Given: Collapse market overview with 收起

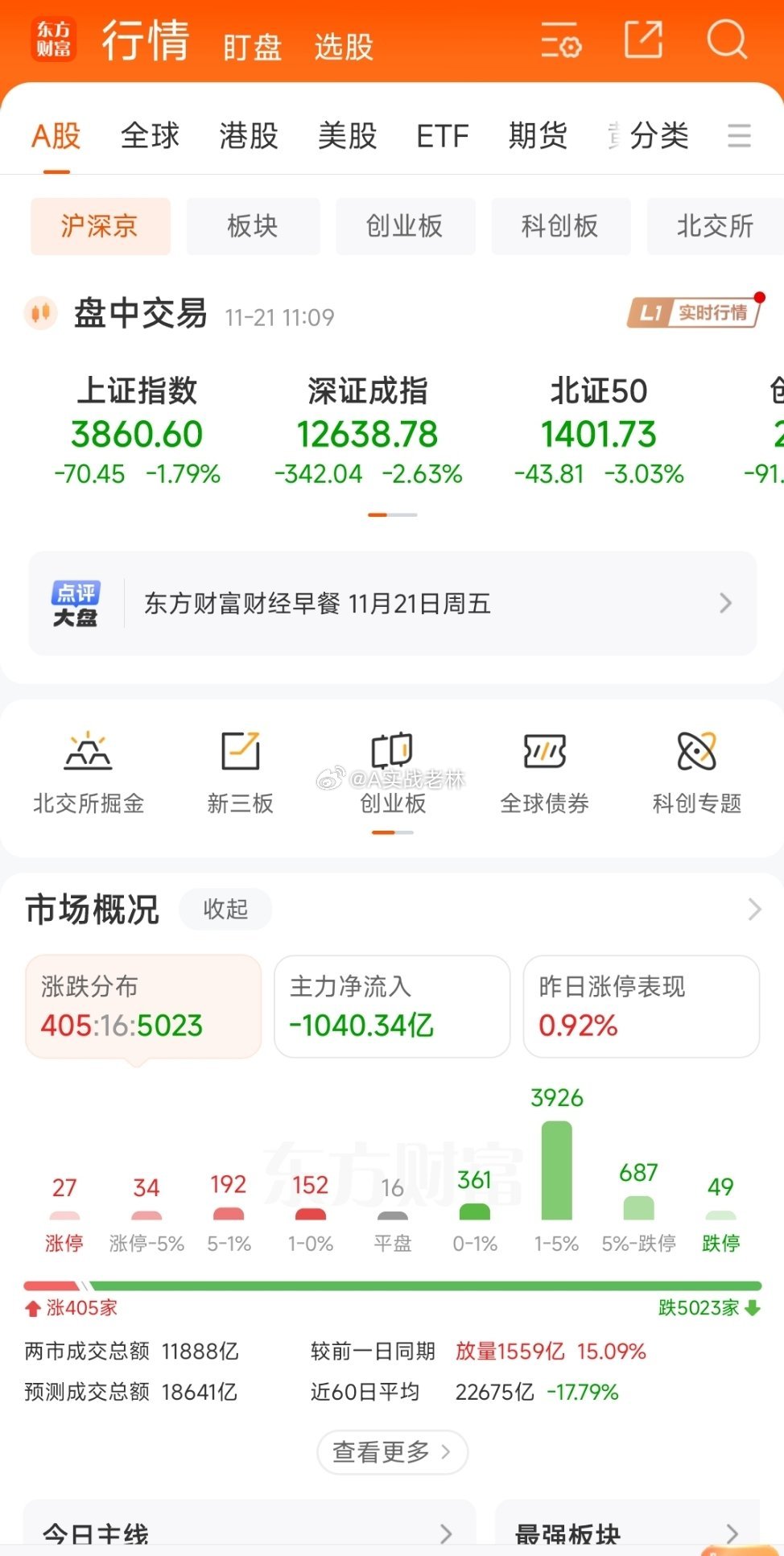Looking at the screenshot, I should tap(225, 910).
